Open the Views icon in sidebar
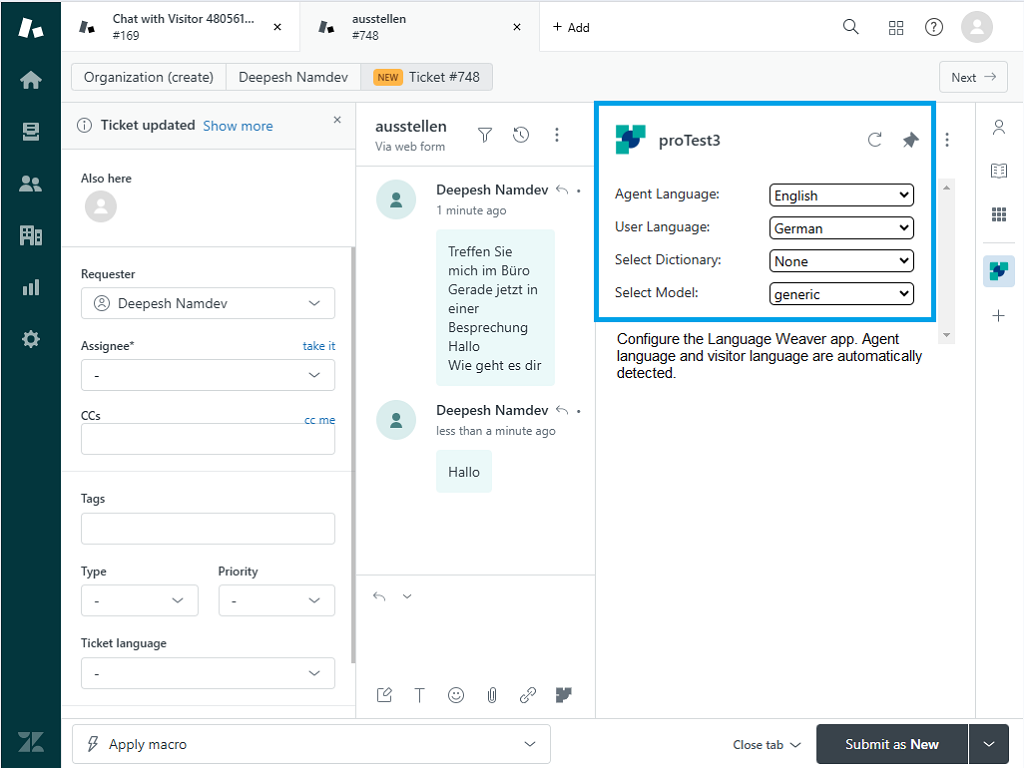This screenshot has width=1024, height=768. pyautogui.click(x=31, y=132)
